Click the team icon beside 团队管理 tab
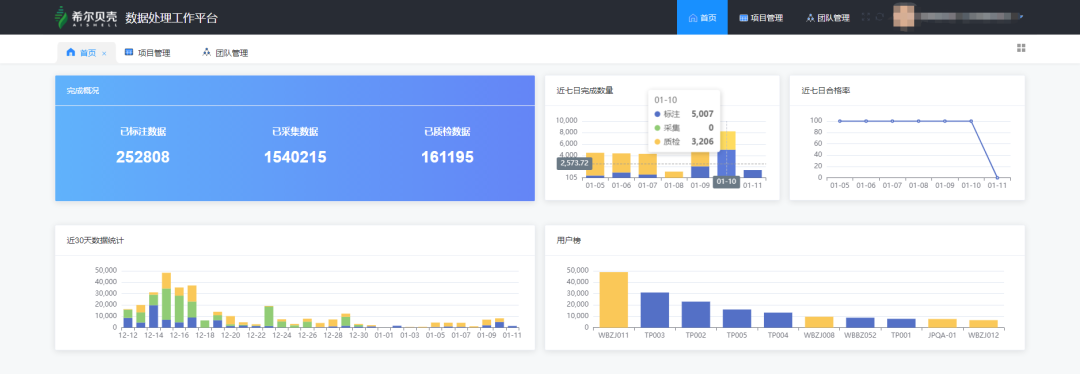Image resolution: width=1080 pixels, height=374 pixels. tap(207, 52)
